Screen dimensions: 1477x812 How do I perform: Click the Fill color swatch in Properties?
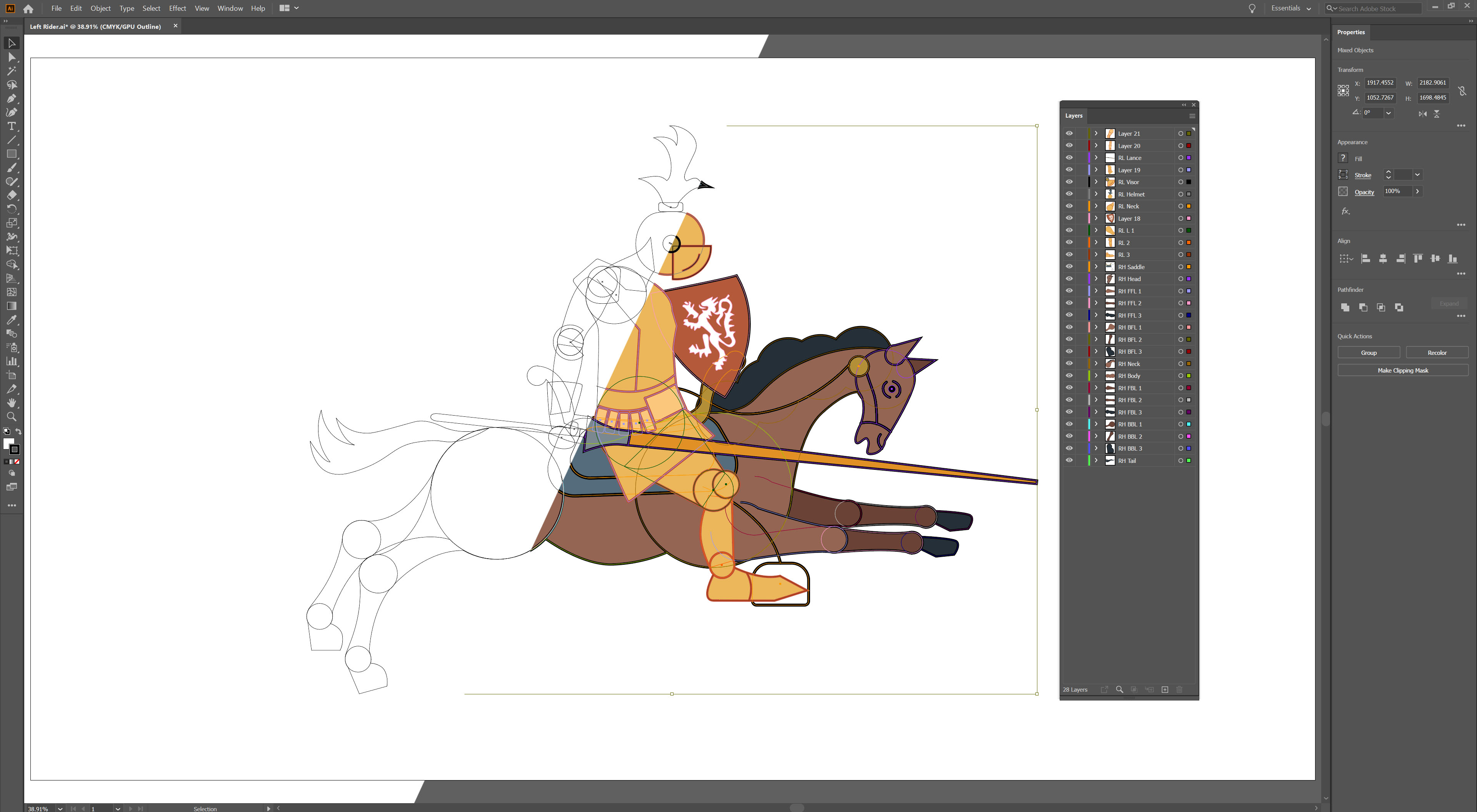[1343, 158]
